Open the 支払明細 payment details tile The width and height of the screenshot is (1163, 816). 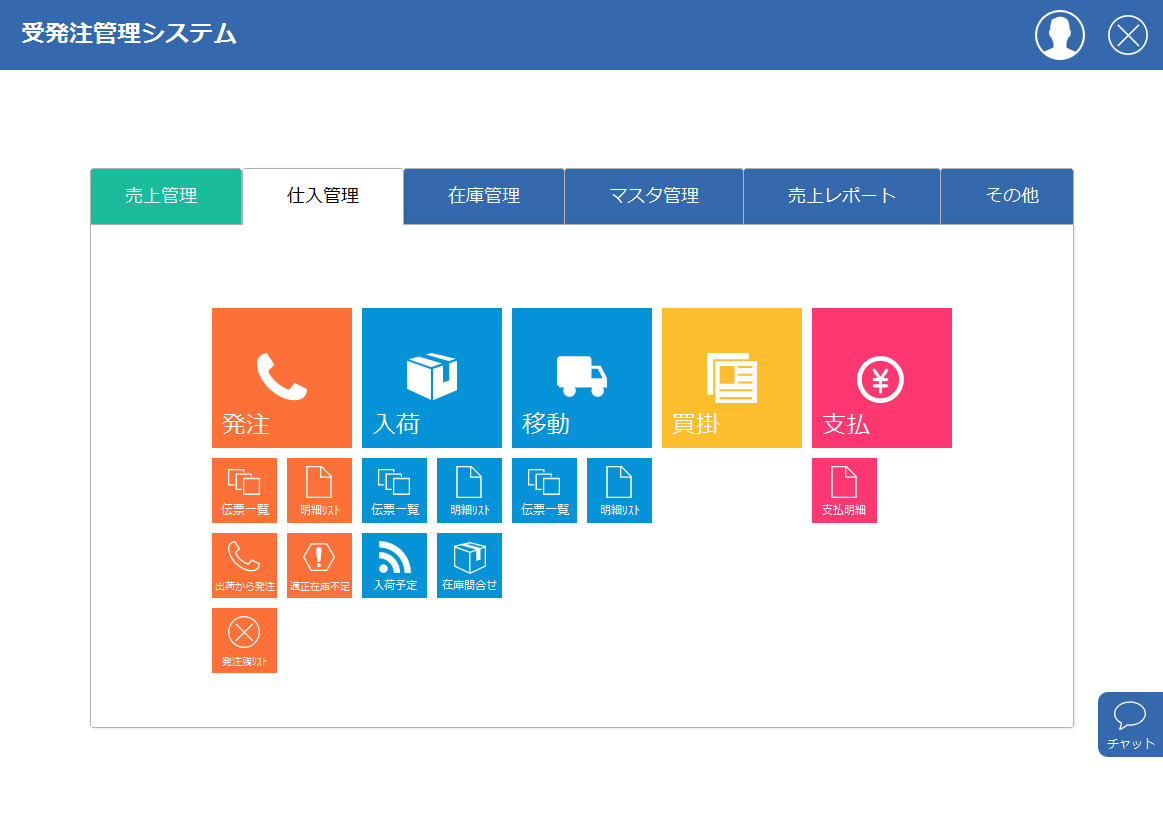(844, 490)
